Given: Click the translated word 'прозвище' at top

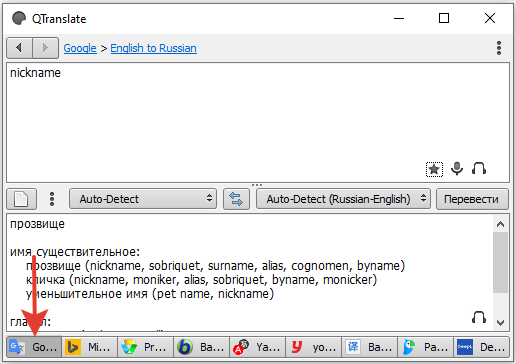Looking at the screenshot, I should [x=37, y=224].
